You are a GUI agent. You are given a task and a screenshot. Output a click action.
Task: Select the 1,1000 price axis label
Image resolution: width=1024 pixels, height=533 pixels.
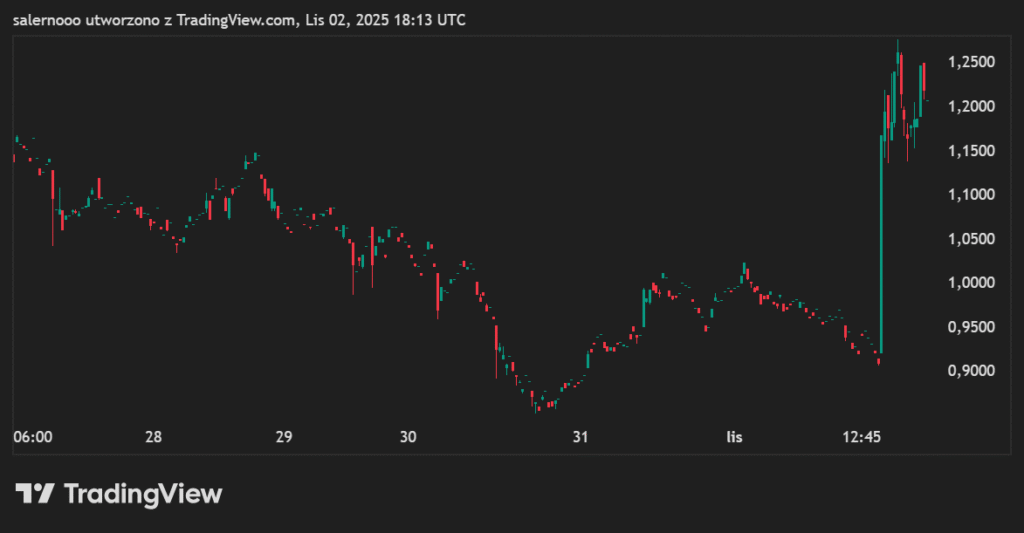coord(970,194)
